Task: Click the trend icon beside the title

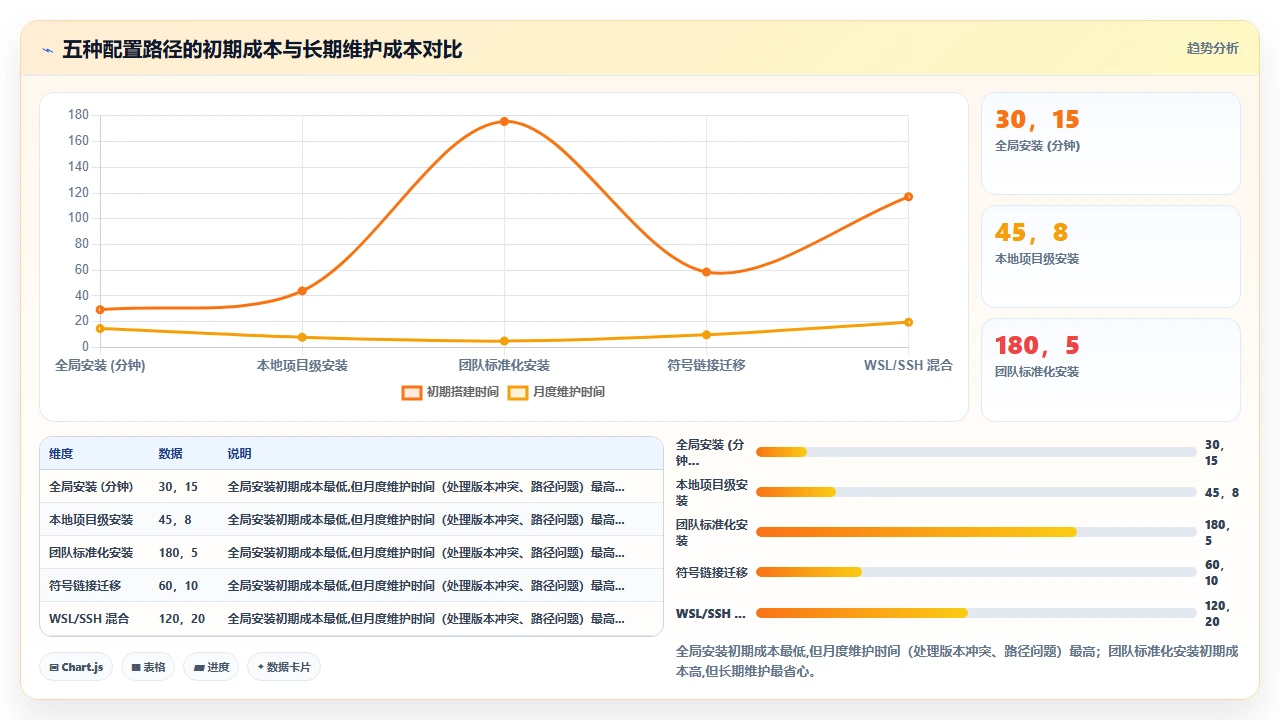Action: tap(47, 50)
